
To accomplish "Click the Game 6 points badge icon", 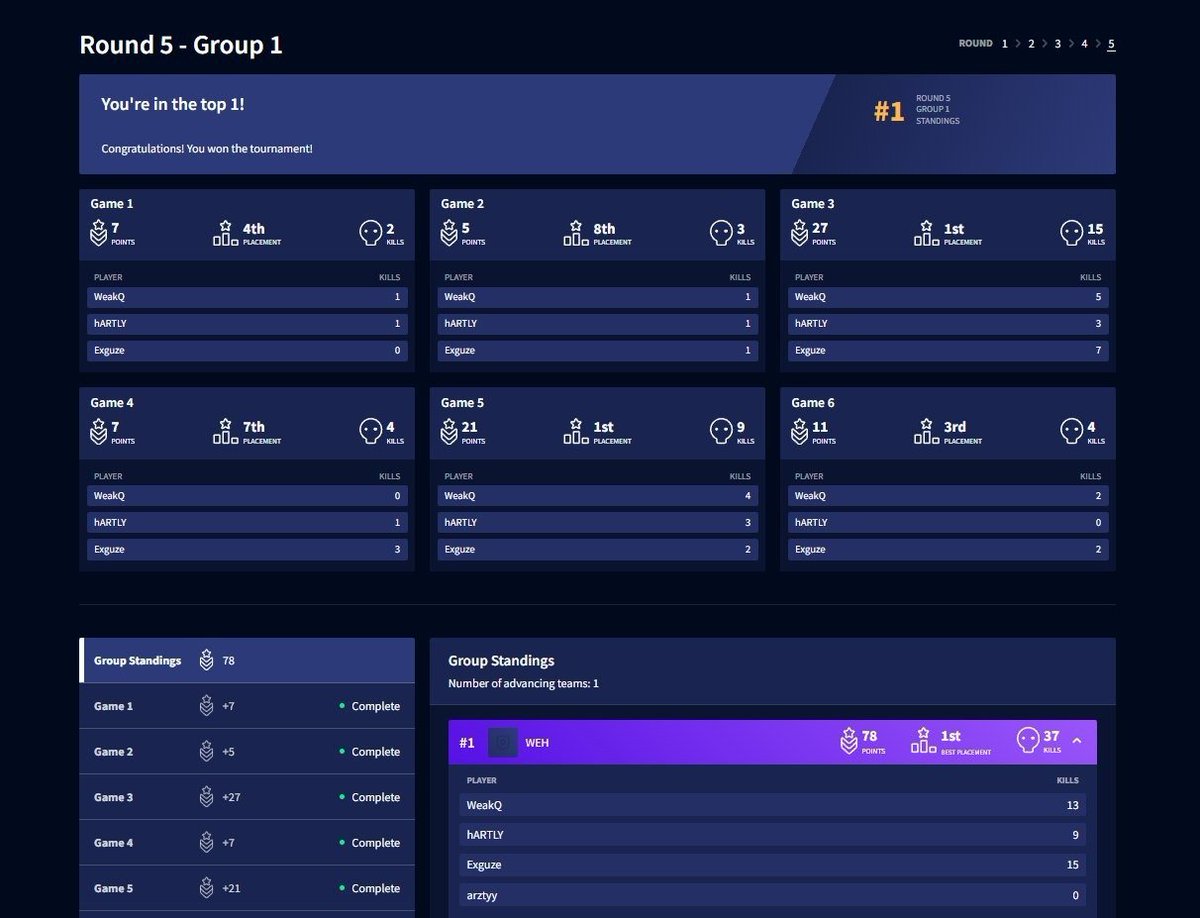I will [x=799, y=432].
